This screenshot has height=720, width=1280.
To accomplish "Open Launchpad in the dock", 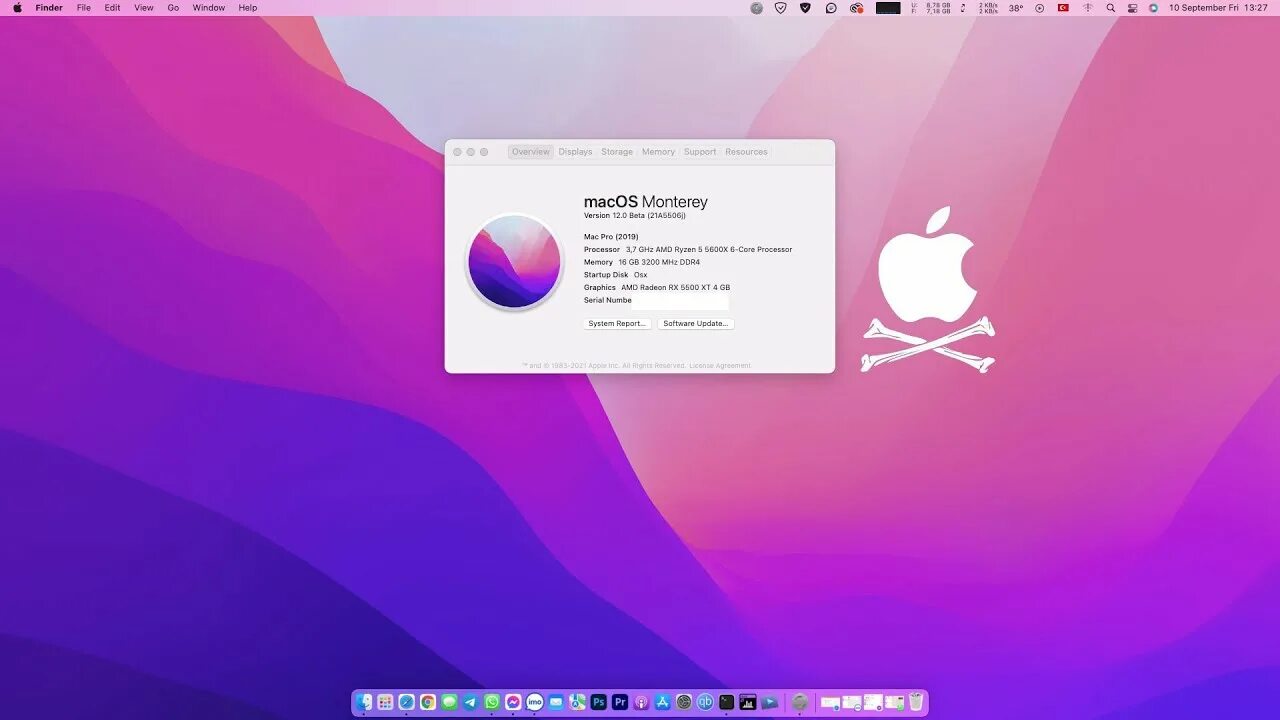I will coord(385,702).
